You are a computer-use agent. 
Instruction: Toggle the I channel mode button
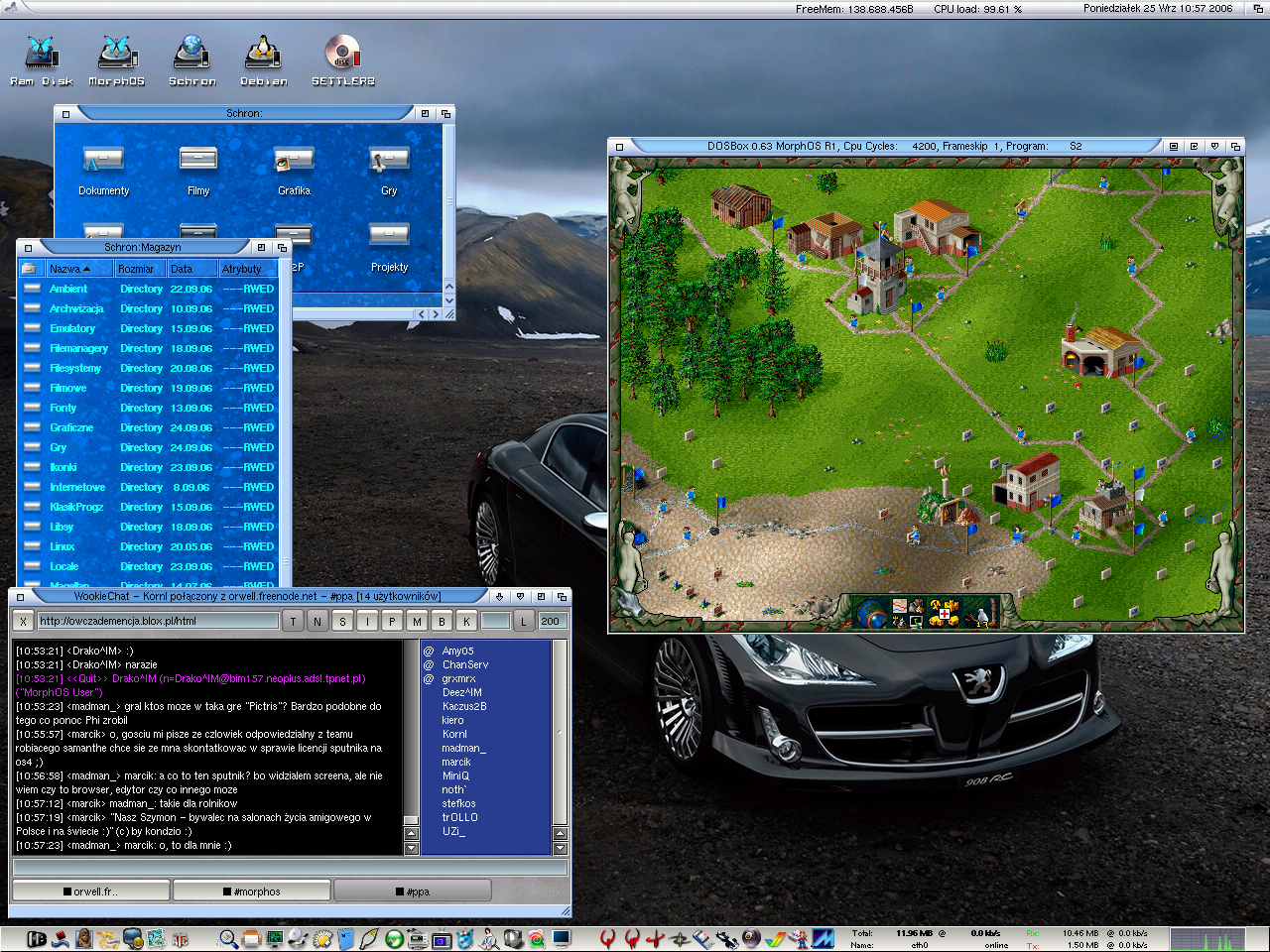[x=367, y=621]
